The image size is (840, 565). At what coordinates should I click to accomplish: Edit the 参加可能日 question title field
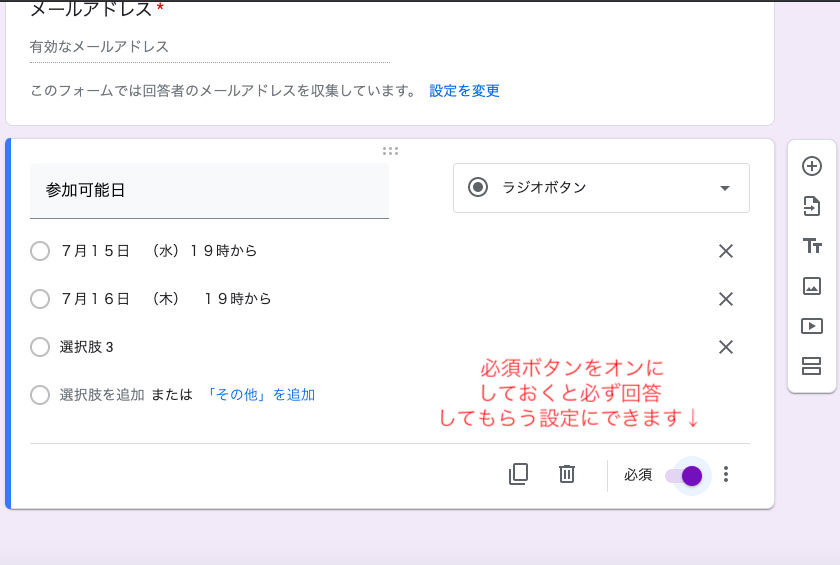(x=209, y=191)
